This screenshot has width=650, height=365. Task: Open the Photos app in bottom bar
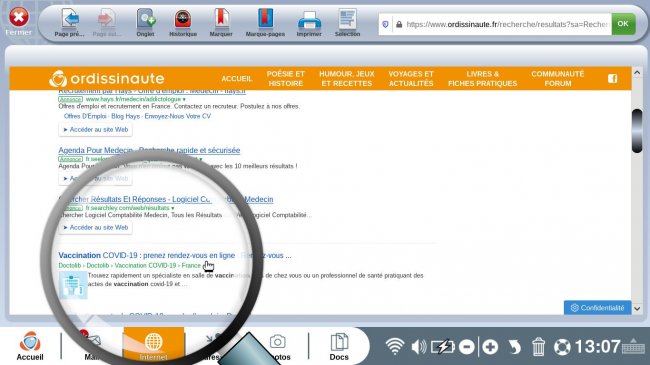278,346
